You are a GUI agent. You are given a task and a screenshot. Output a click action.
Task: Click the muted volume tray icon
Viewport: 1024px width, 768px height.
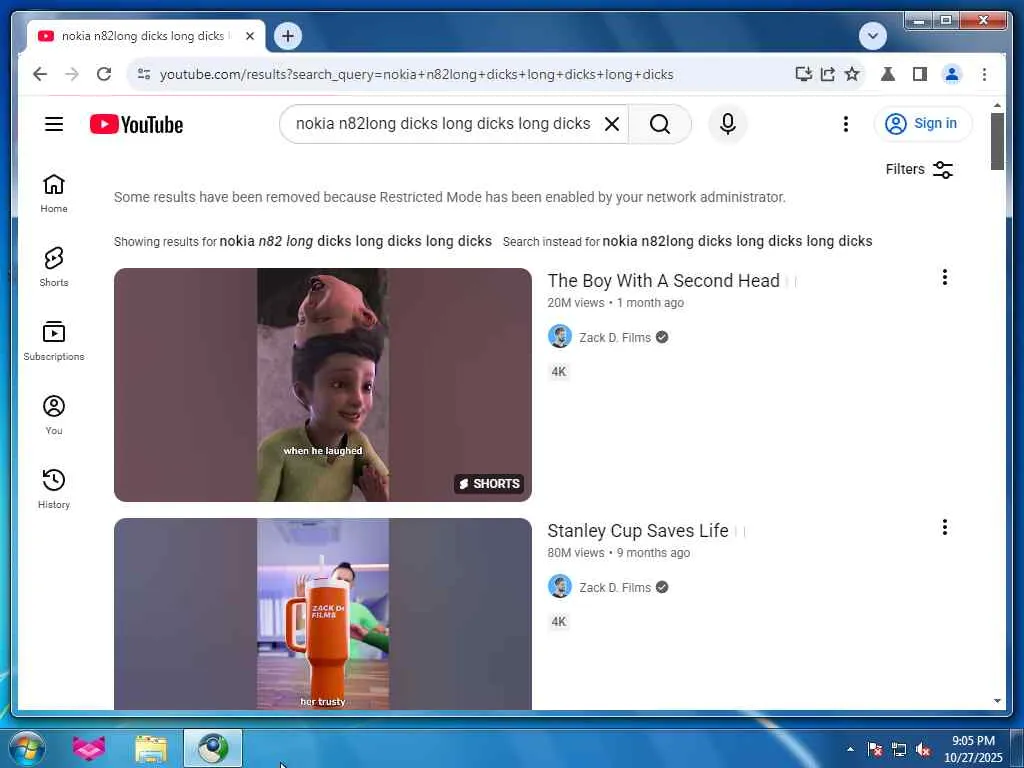(x=923, y=750)
